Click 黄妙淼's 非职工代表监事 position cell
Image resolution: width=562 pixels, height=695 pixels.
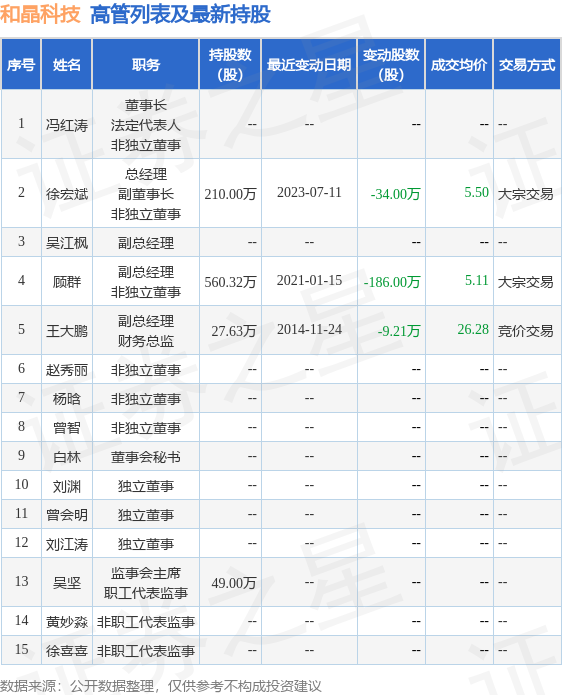pyautogui.click(x=146, y=622)
